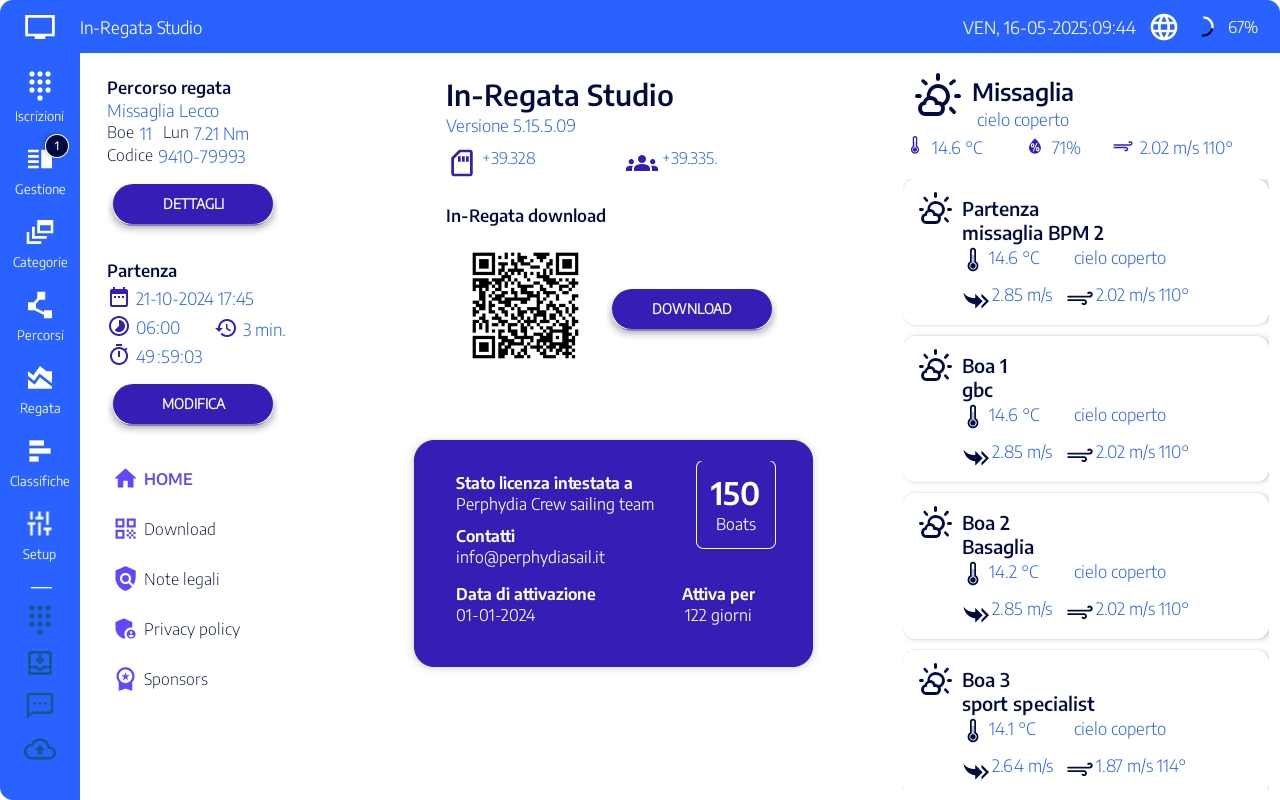
Task: Open the chat message icon in sidebar
Action: 40,706
